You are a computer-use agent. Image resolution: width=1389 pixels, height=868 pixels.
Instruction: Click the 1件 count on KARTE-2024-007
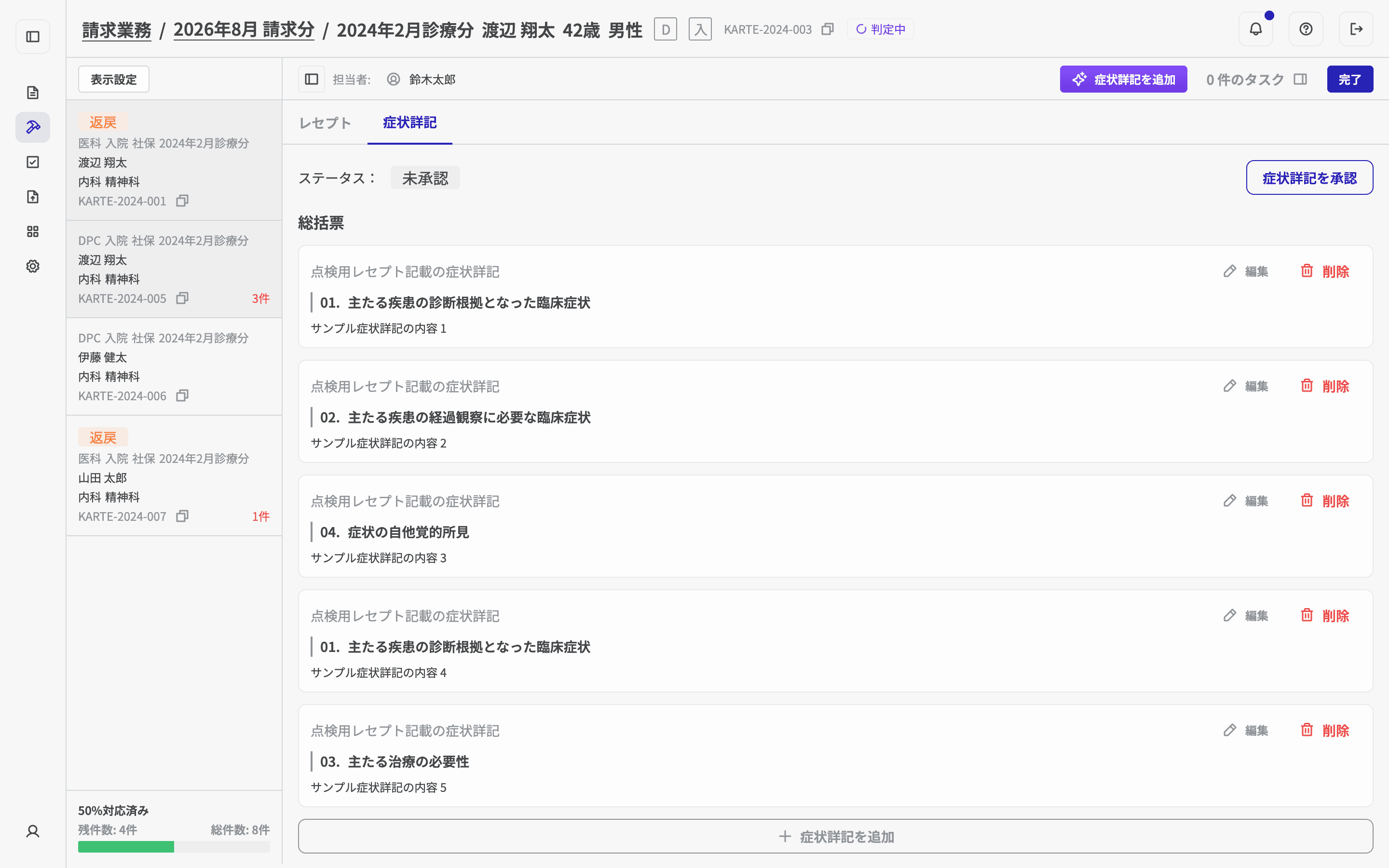coord(260,516)
